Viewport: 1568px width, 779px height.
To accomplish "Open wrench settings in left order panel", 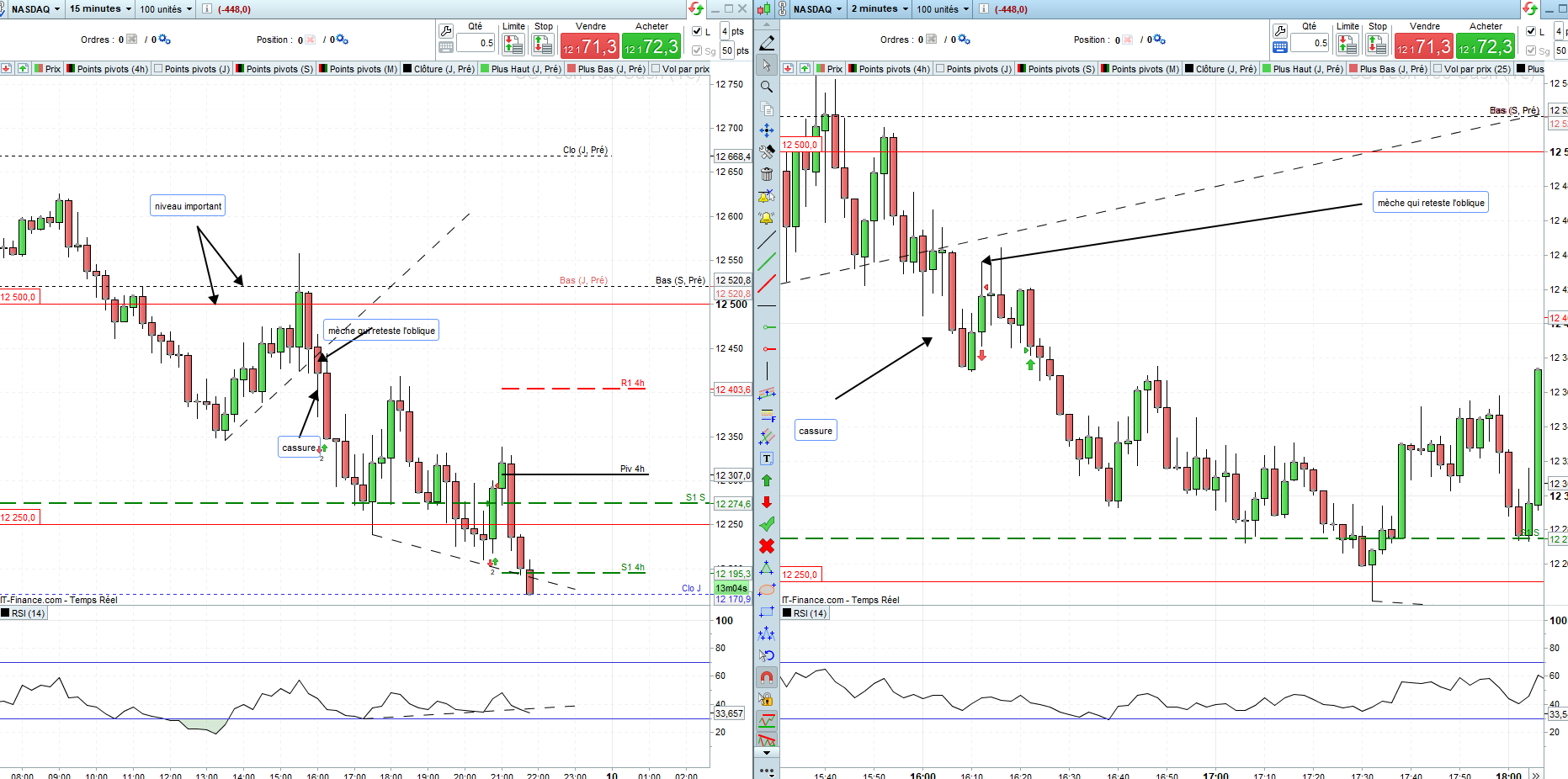I will [x=446, y=31].
